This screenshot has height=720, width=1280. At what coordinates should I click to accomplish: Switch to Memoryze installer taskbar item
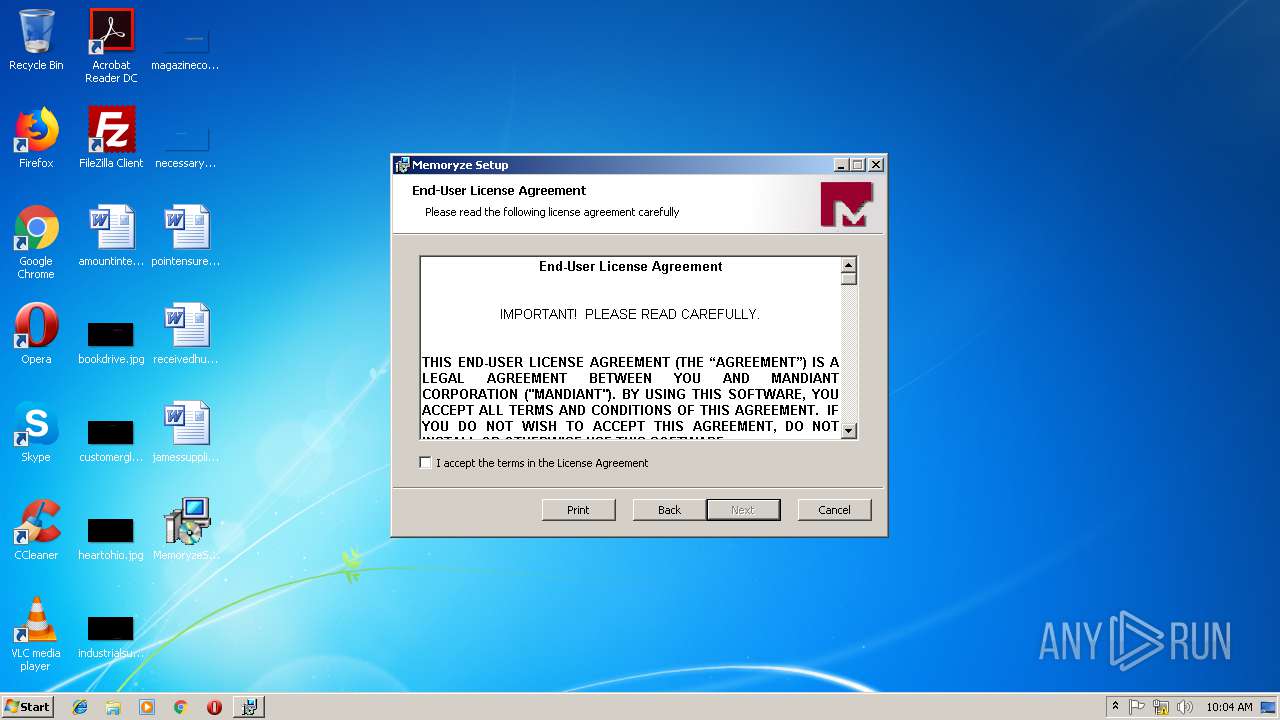(249, 707)
